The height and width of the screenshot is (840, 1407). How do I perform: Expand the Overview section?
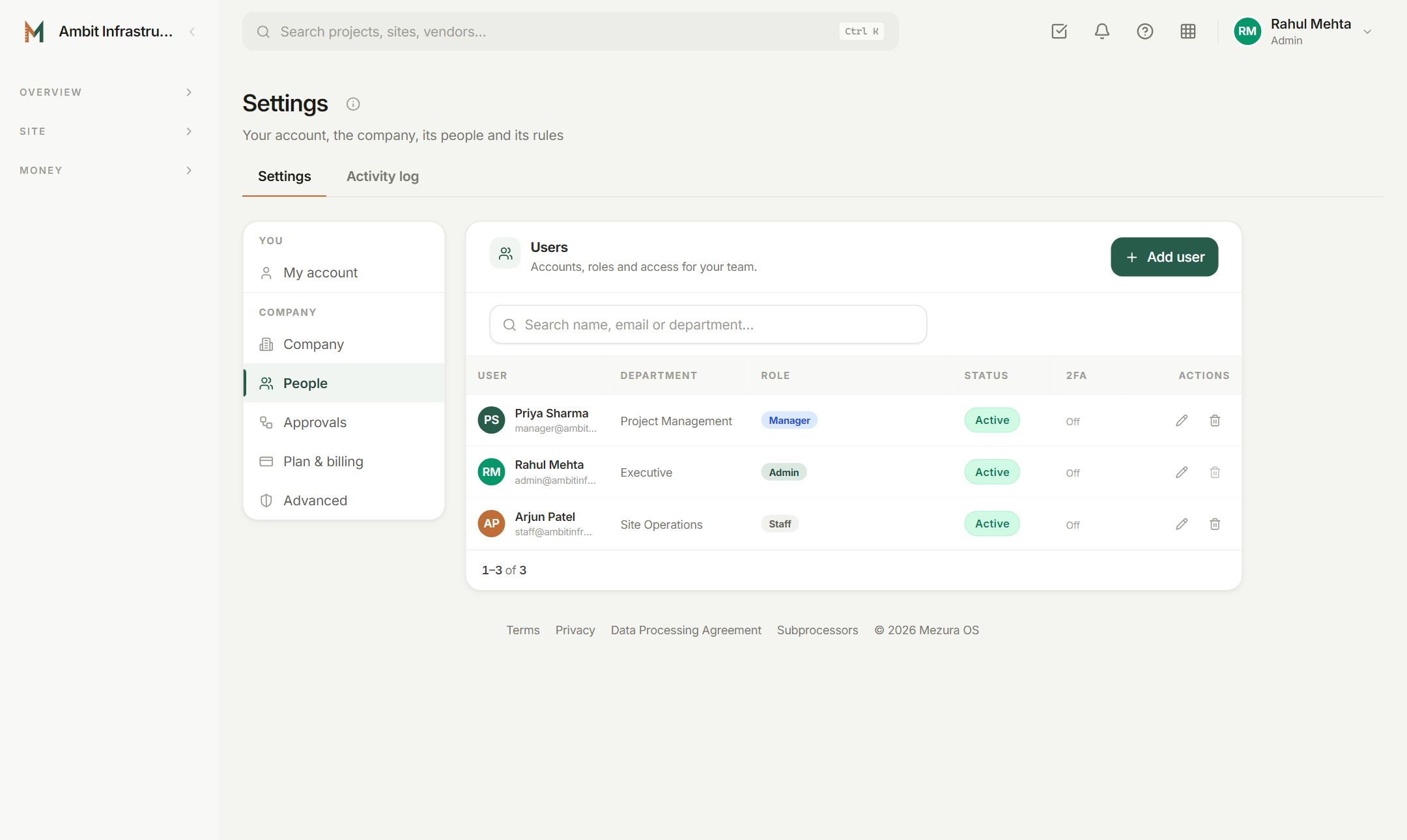[106, 92]
